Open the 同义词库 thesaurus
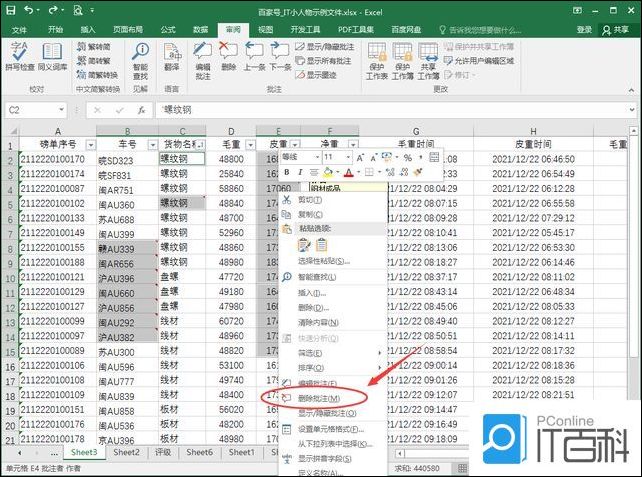The width and height of the screenshot is (642, 477). click(52, 57)
